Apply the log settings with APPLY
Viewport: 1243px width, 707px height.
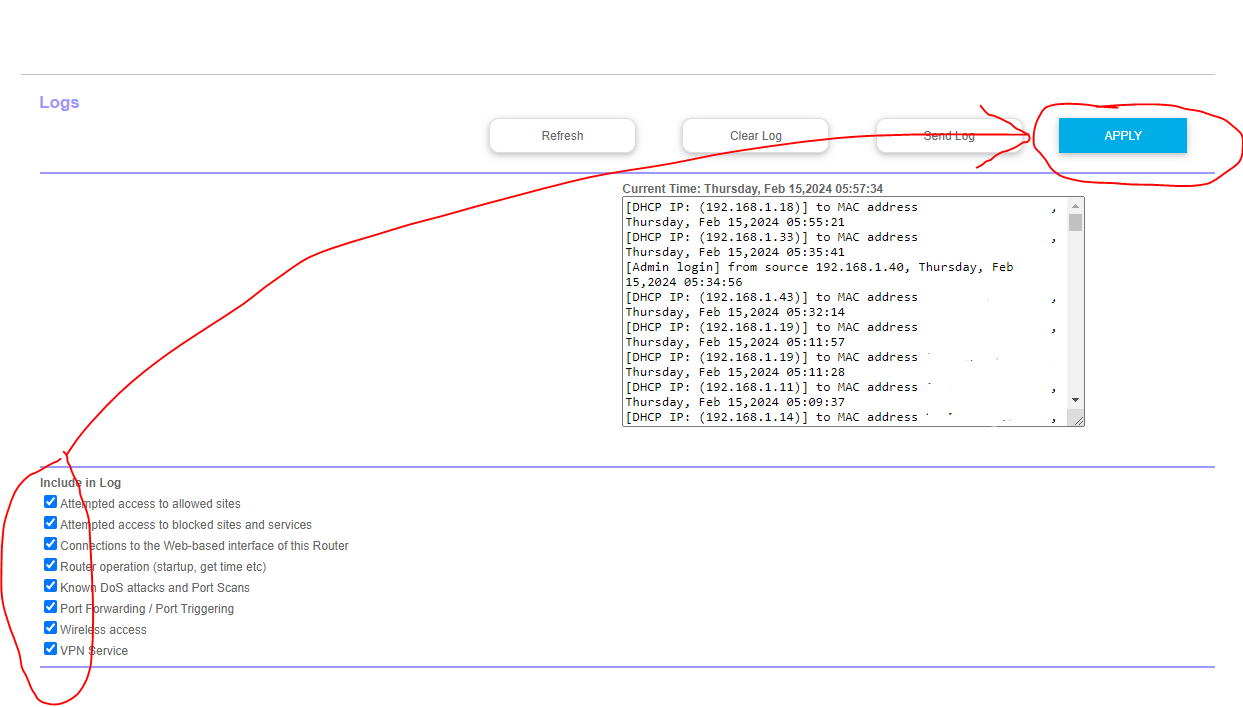click(1123, 136)
